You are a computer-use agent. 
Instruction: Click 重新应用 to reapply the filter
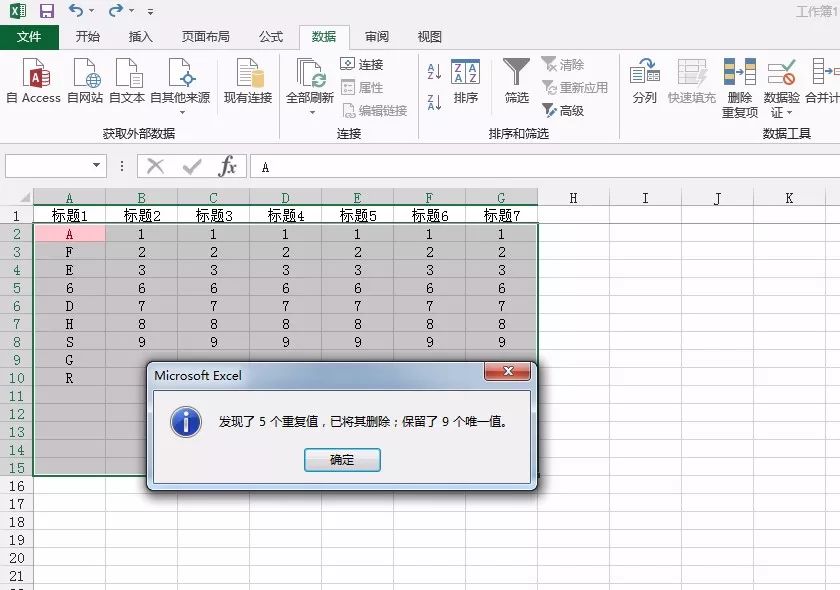tap(577, 86)
